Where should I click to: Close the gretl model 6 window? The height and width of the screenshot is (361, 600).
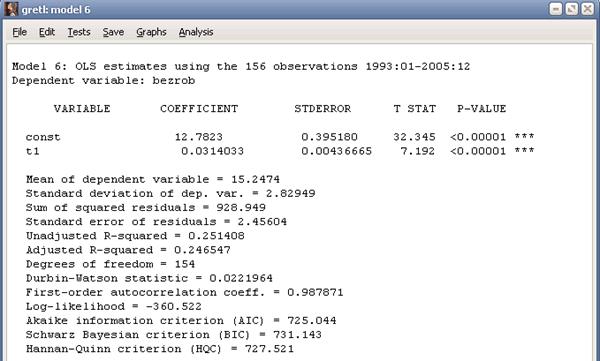pos(587,9)
